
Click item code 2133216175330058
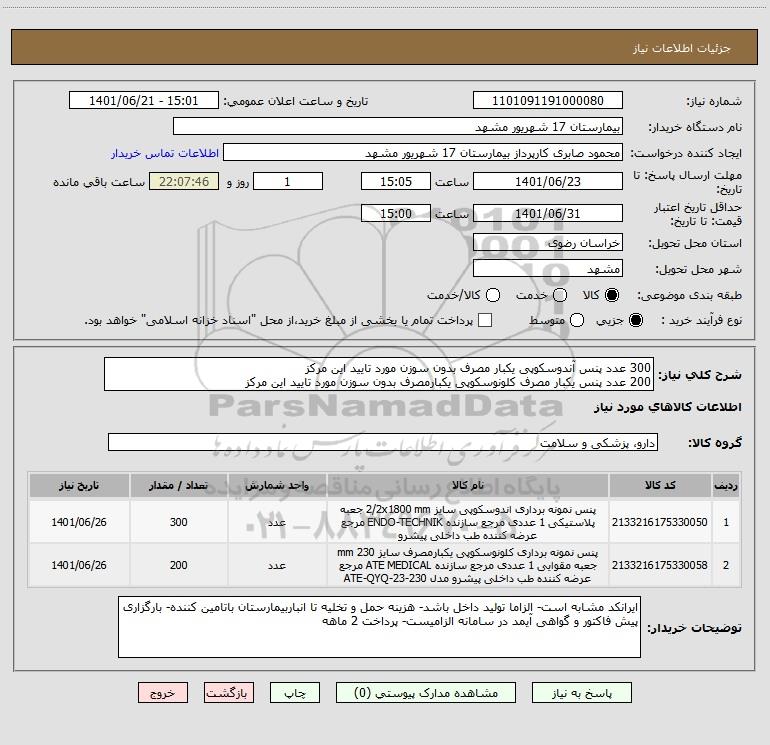(660, 565)
